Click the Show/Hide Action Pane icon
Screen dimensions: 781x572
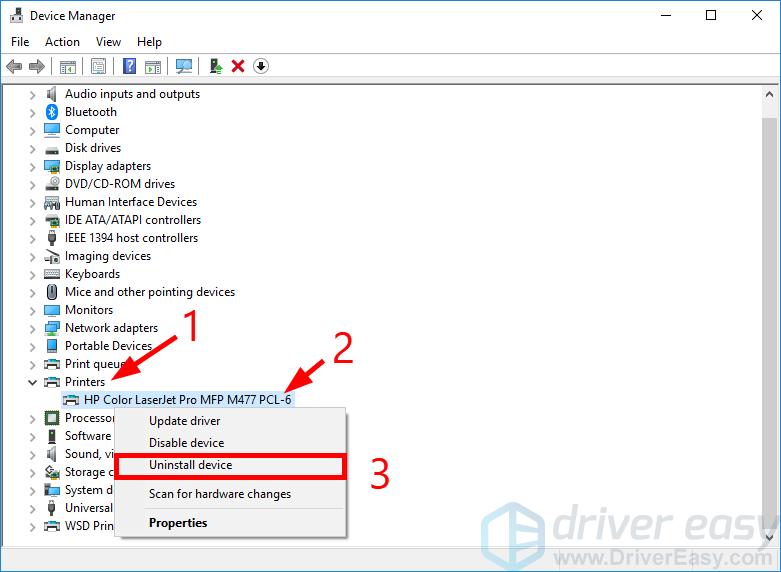[x=153, y=66]
